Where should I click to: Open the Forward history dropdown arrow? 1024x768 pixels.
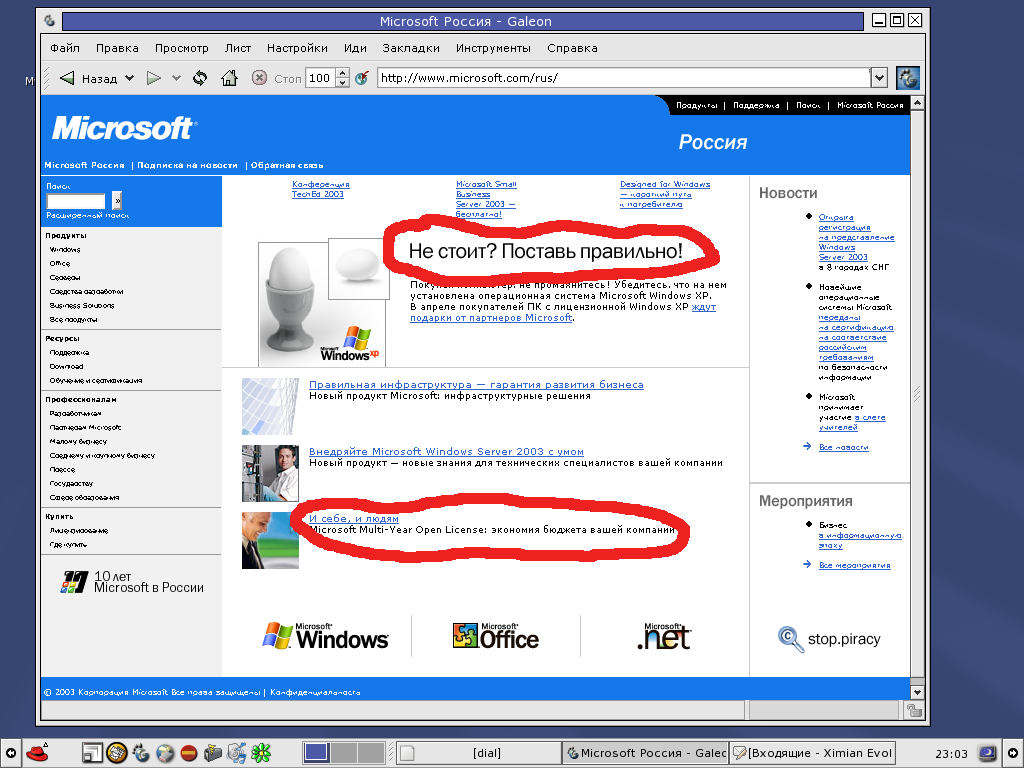(x=177, y=78)
